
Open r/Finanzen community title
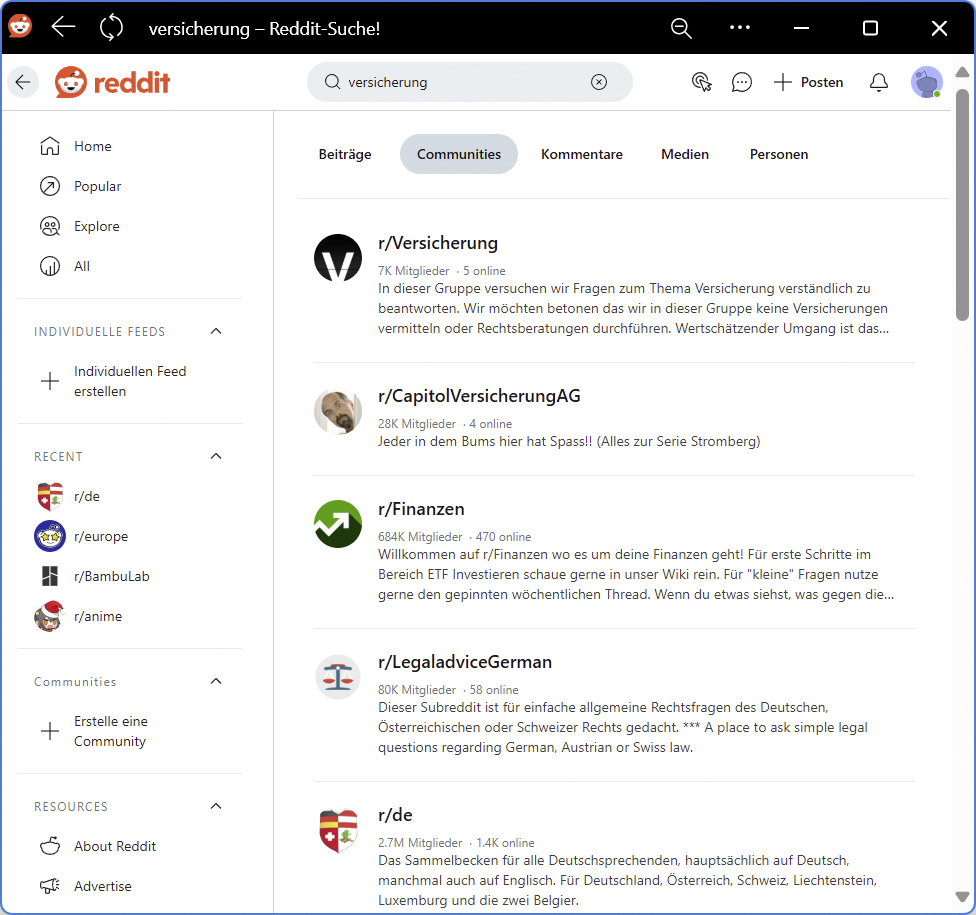(421, 509)
